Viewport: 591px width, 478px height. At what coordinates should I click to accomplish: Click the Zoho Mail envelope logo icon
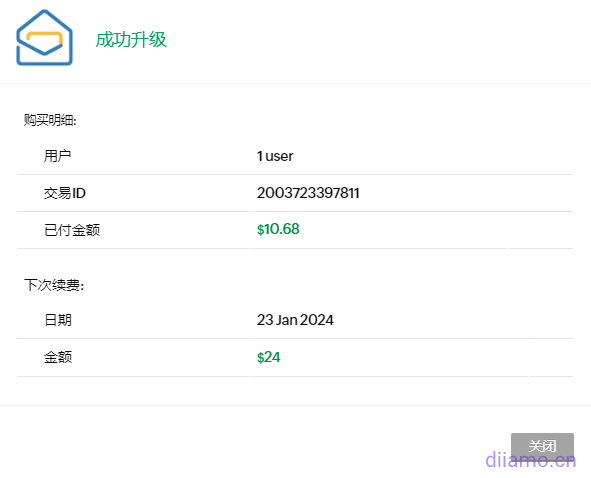(x=44, y=38)
